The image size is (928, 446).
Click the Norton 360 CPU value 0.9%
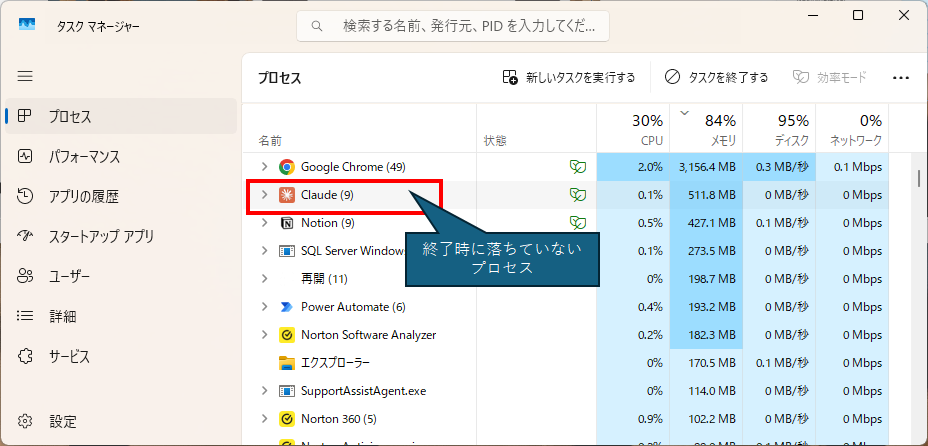(x=651, y=419)
